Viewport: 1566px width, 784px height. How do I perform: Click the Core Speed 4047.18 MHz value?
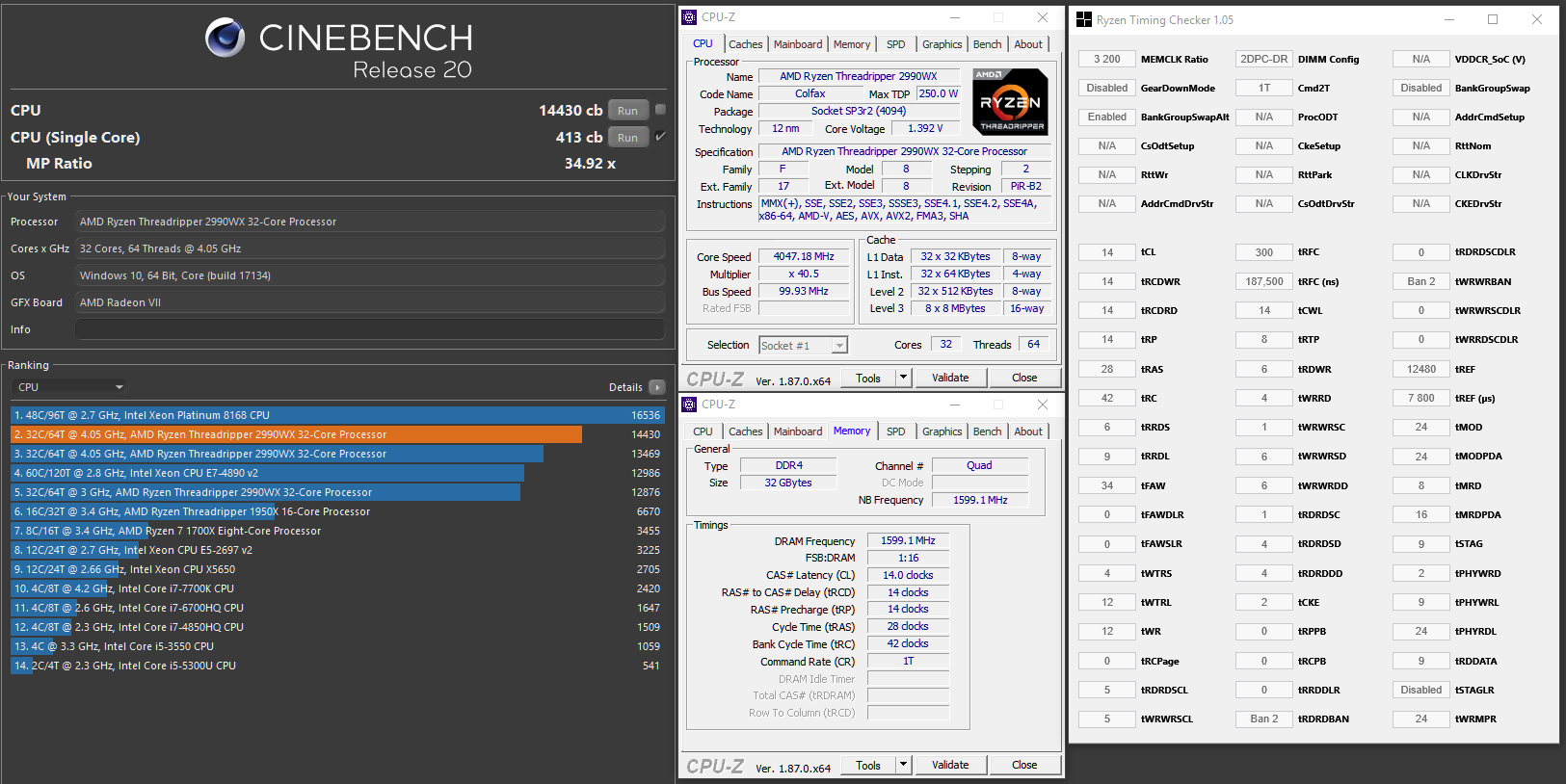click(804, 256)
